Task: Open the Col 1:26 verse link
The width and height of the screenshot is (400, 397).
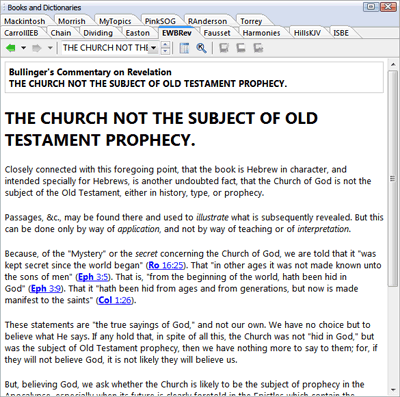Action: (115, 300)
